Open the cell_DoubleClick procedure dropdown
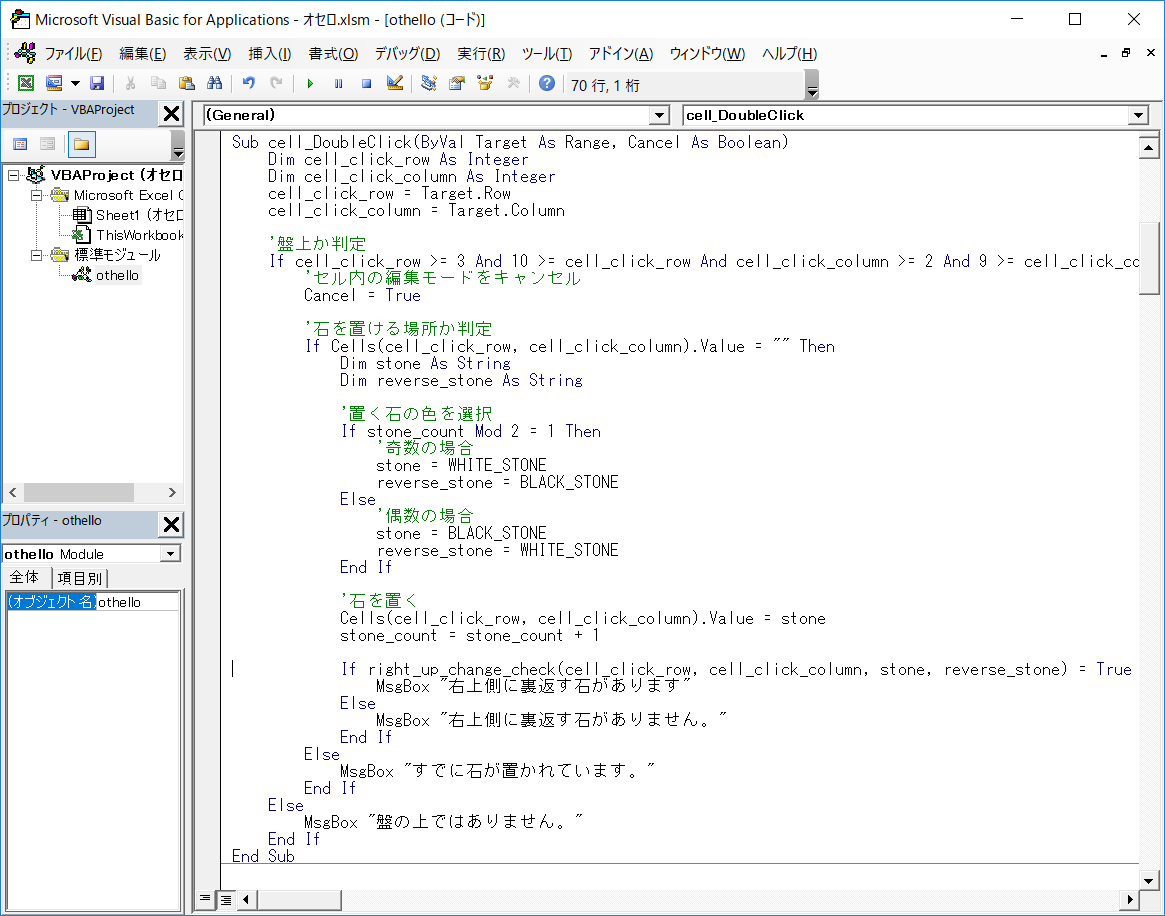The image size is (1165, 916). (x=1138, y=116)
